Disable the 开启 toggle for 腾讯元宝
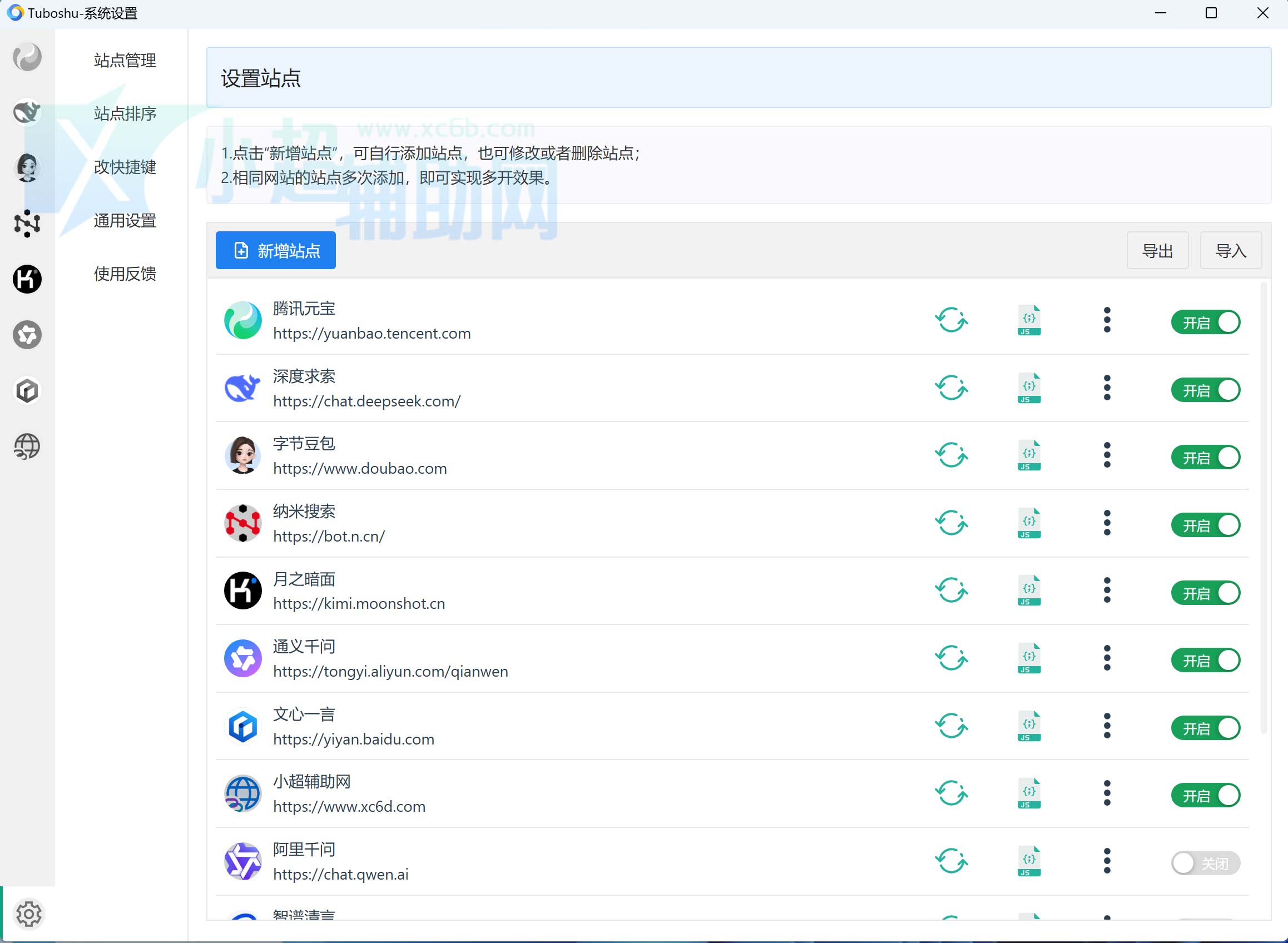Screen dimensions: 1288x943 pyautogui.click(x=1206, y=321)
